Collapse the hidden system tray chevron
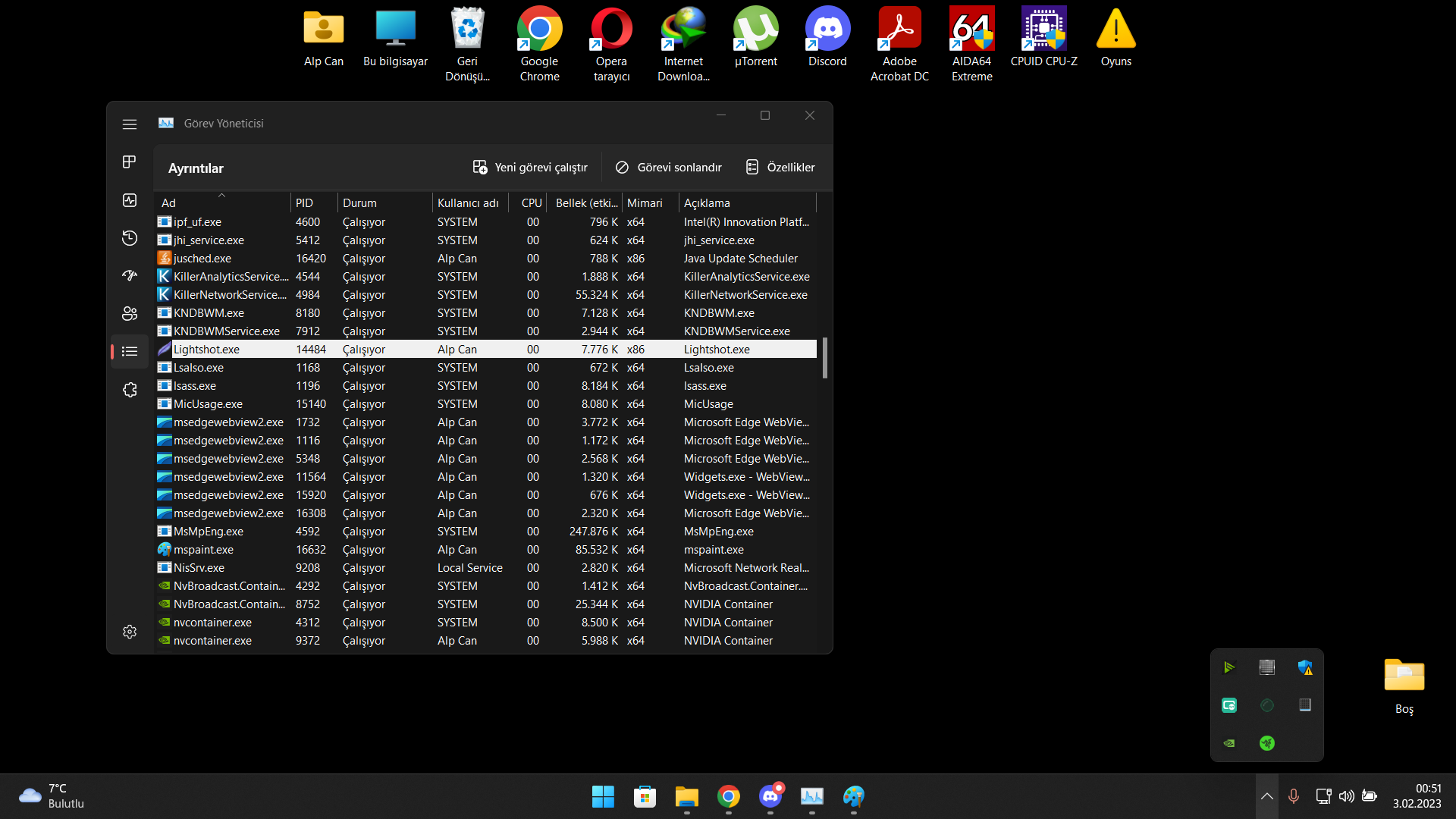Screen dimensions: 1456x819 (x=1266, y=796)
